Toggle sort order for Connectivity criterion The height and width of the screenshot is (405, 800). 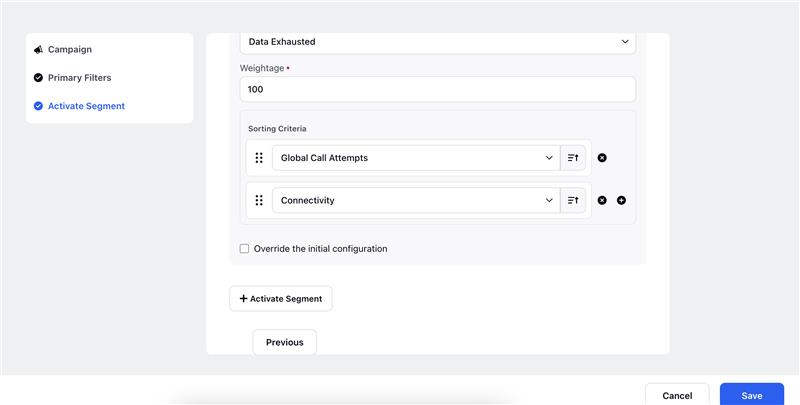pyautogui.click(x=573, y=200)
